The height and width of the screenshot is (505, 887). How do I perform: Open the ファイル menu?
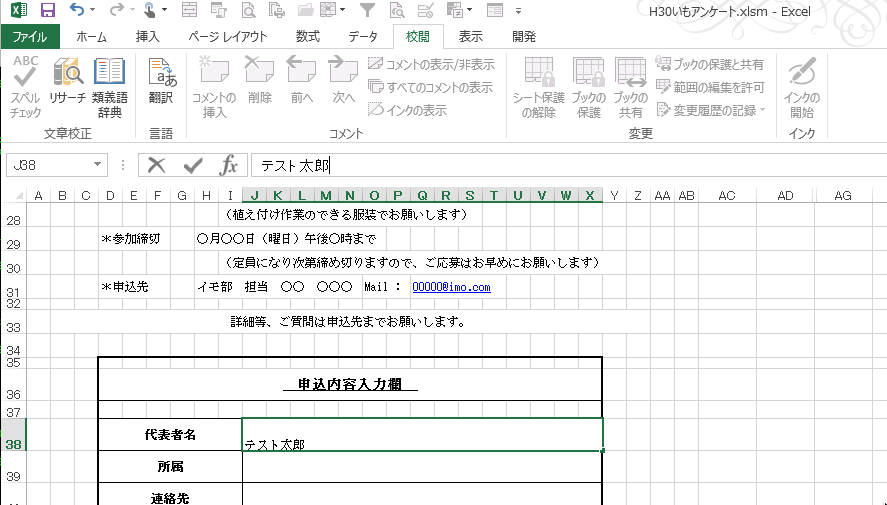pyautogui.click(x=30, y=37)
